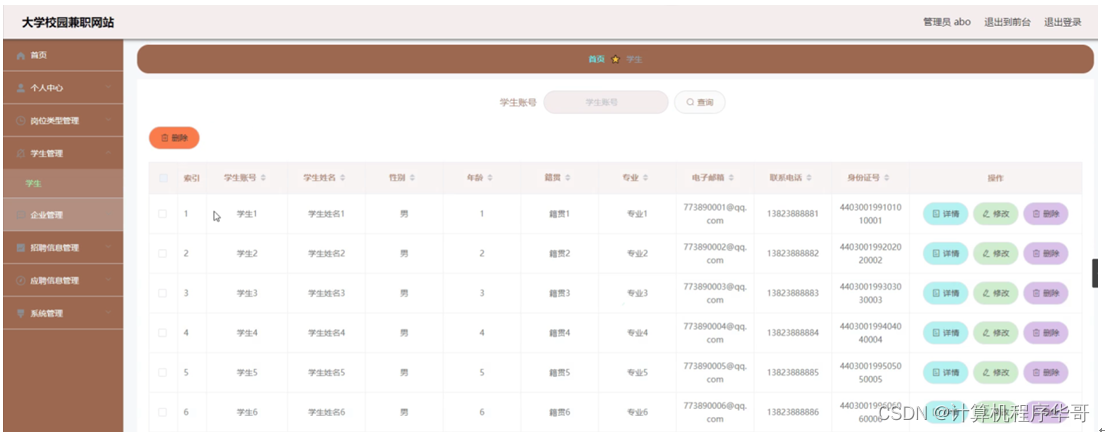Image resolution: width=1105 pixels, height=432 pixels.
Task: Click purple 删除 for row 学生3
Action: (1046, 292)
